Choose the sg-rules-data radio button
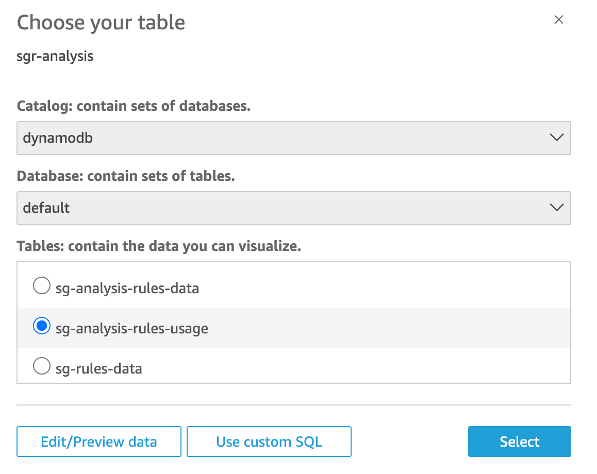The image size is (597, 474). pyautogui.click(x=42, y=366)
